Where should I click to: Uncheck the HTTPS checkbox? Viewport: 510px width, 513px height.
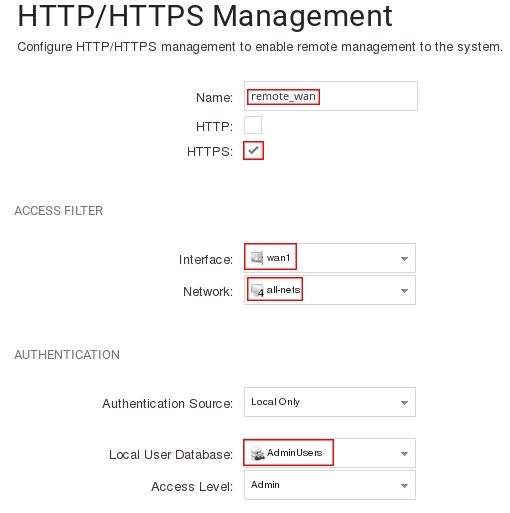253,150
